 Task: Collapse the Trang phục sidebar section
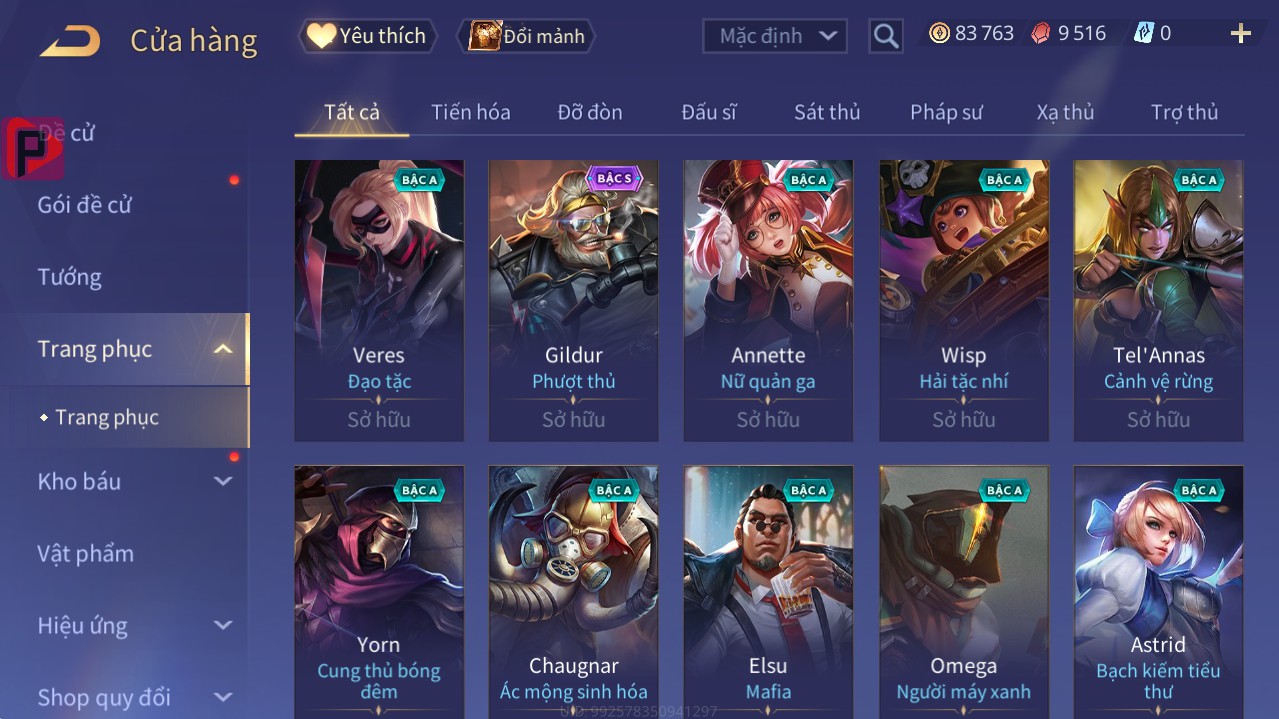pyautogui.click(x=223, y=349)
